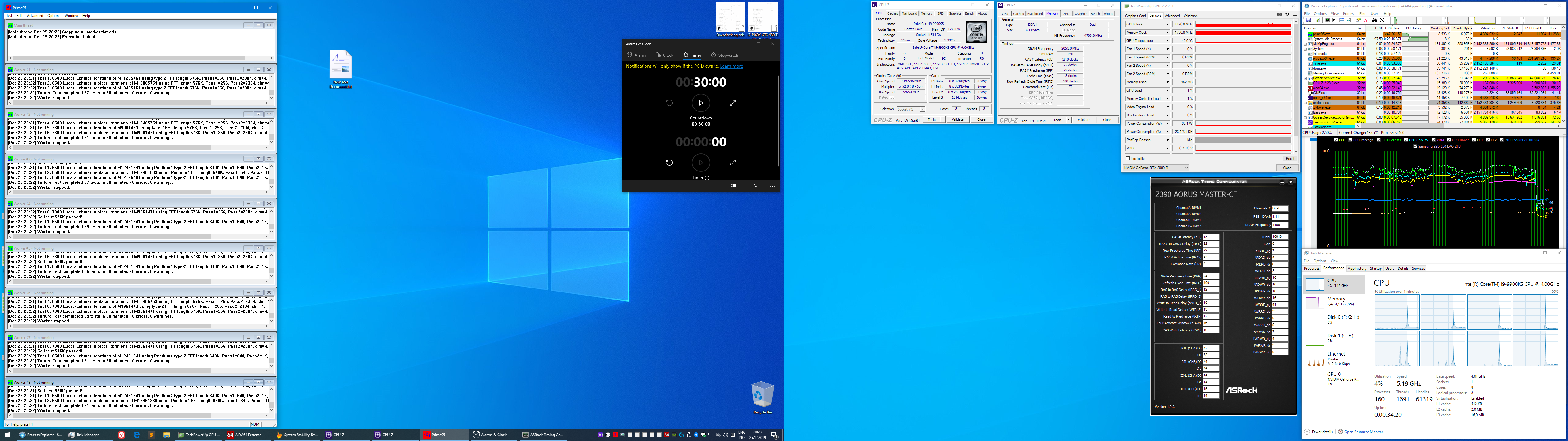Follow the Learn more link
Viewport: 1568px width, 441px height.
tap(731, 66)
